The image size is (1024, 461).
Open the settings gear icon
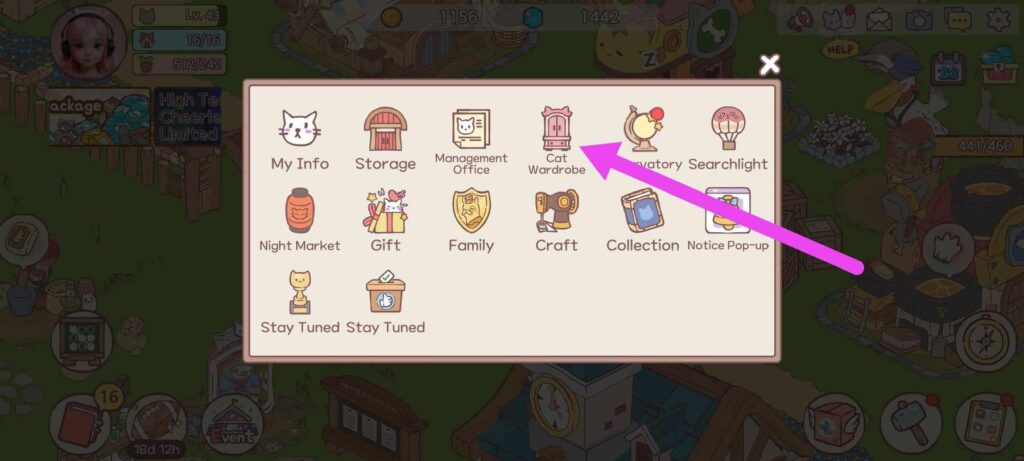[x=998, y=20]
